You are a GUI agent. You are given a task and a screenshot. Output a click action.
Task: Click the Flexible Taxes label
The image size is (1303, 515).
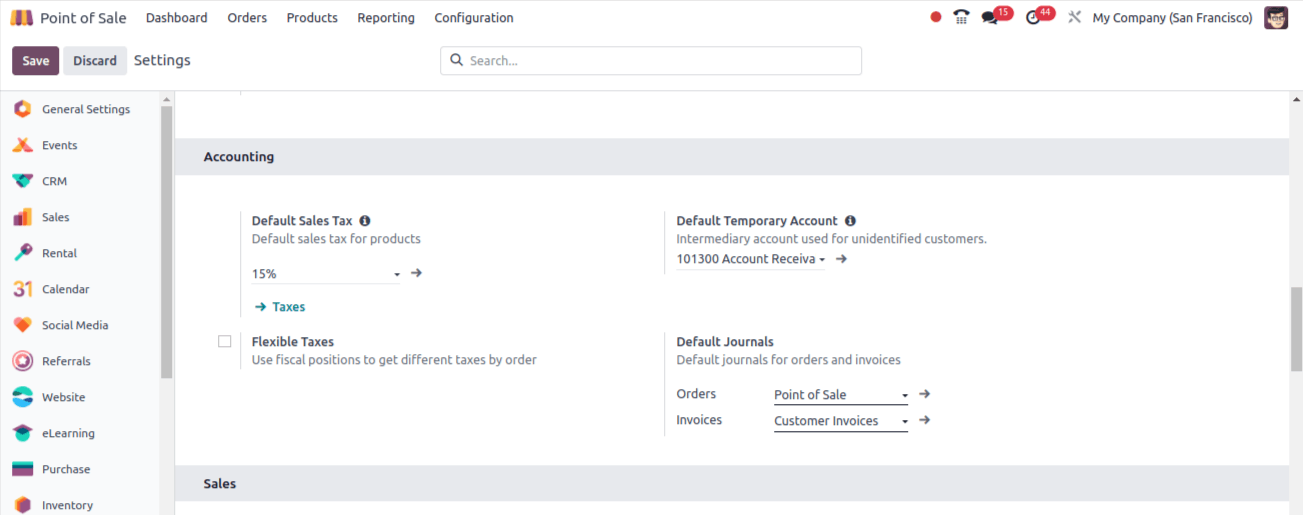(293, 342)
